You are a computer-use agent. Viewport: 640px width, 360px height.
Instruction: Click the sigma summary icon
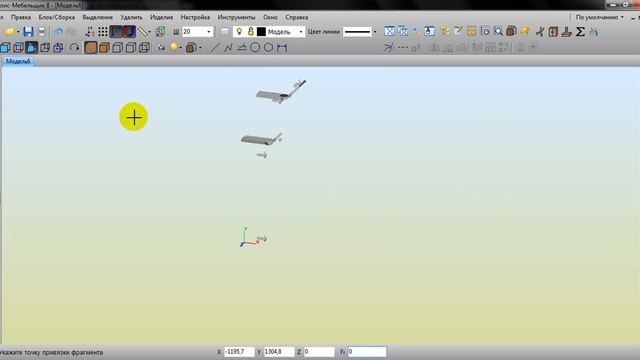coord(580,31)
